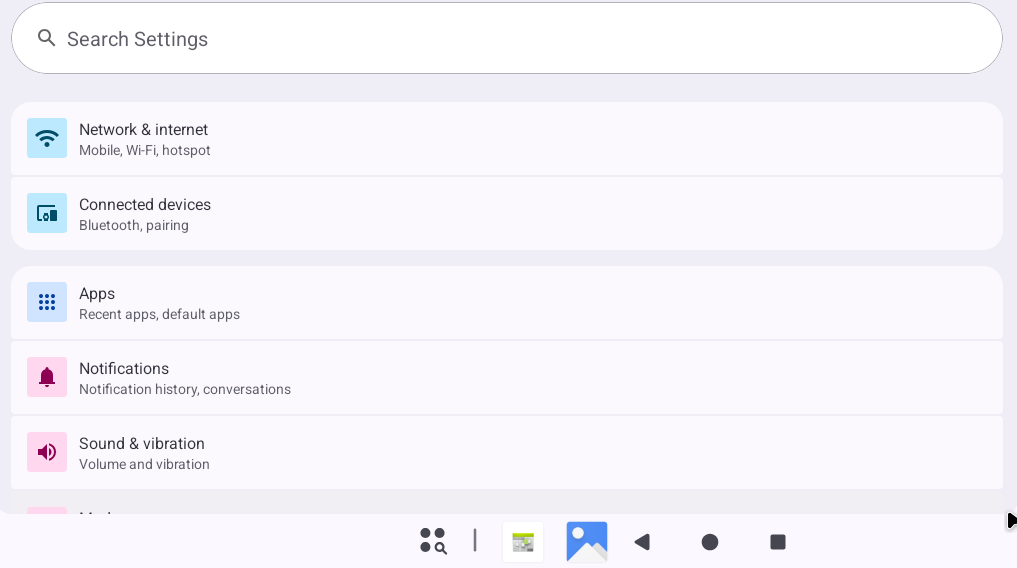1017x568 pixels.
Task: Open Network & internet settings
Action: pyautogui.click(x=507, y=139)
